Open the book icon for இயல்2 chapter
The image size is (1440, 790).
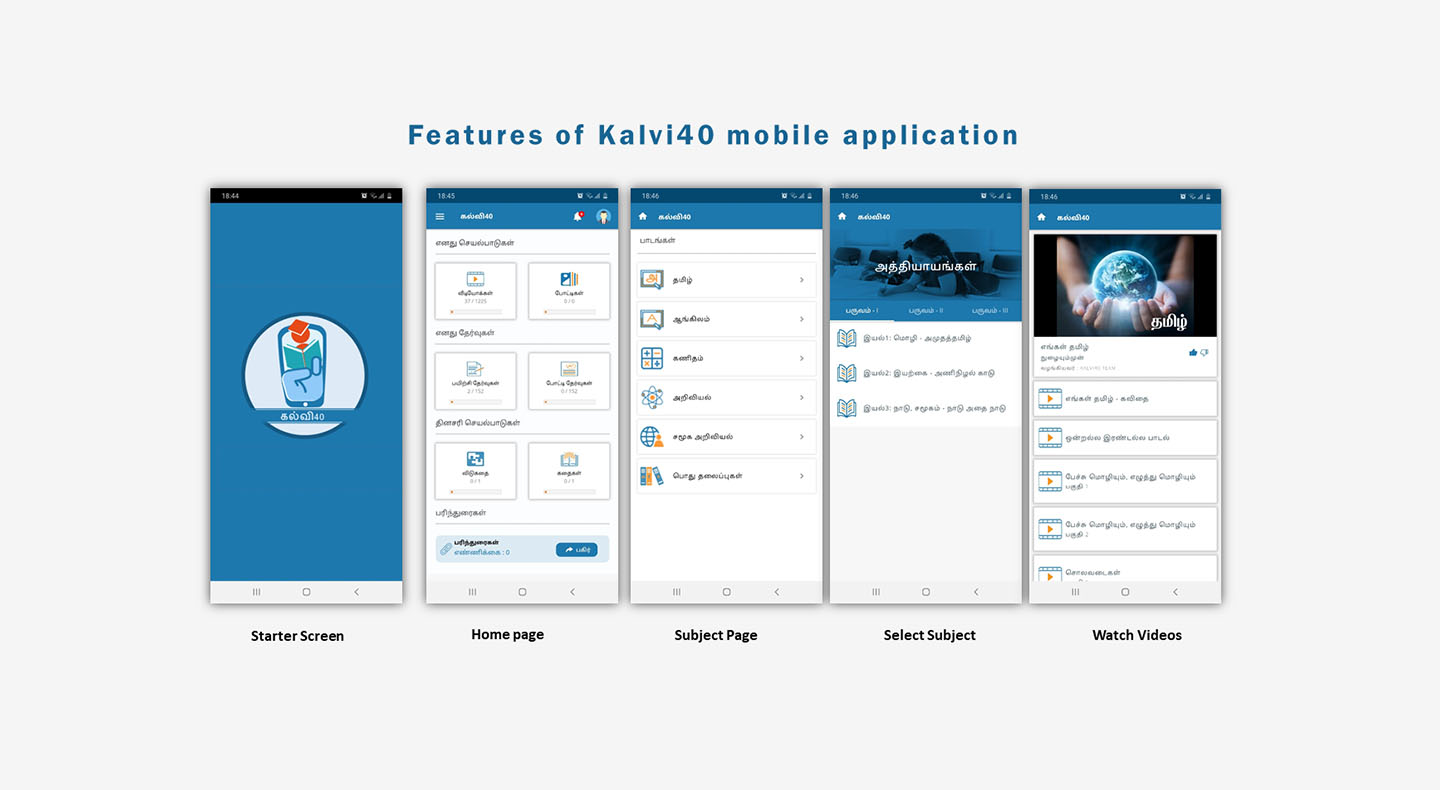tap(847, 373)
